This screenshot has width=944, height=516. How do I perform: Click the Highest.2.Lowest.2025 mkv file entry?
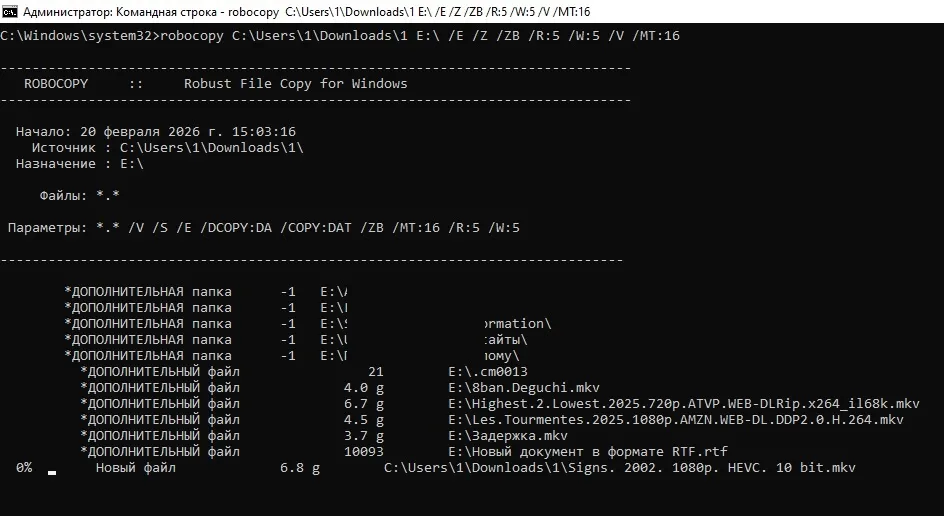pos(684,404)
